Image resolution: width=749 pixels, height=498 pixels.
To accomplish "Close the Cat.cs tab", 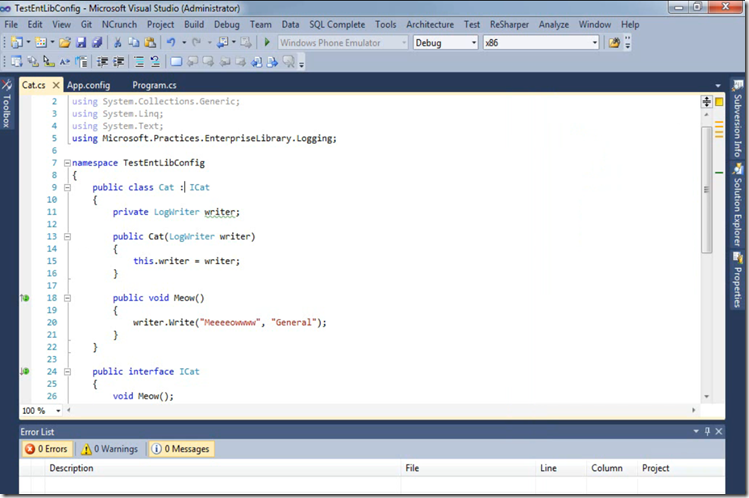I will click(x=56, y=85).
